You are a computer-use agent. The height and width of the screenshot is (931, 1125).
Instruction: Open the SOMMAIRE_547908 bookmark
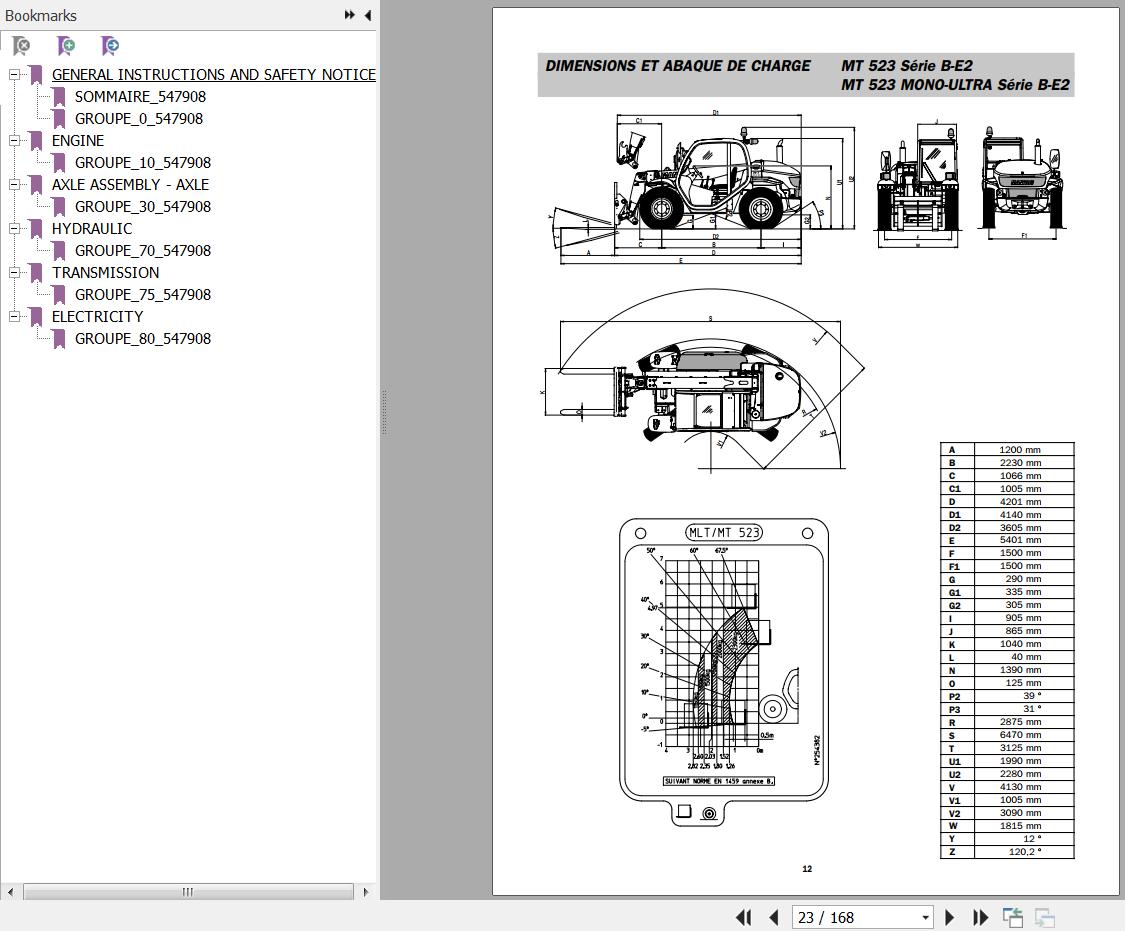tap(141, 96)
